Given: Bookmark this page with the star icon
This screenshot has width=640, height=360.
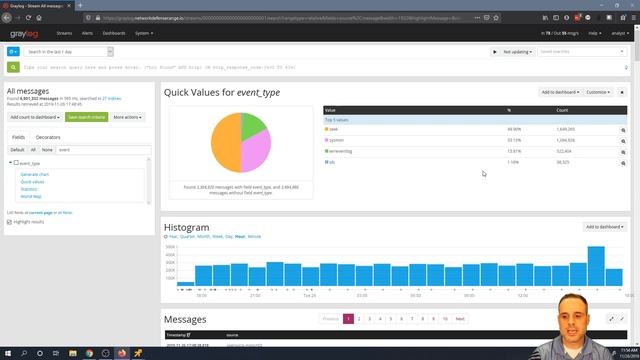Looking at the screenshot, I should [x=496, y=18].
